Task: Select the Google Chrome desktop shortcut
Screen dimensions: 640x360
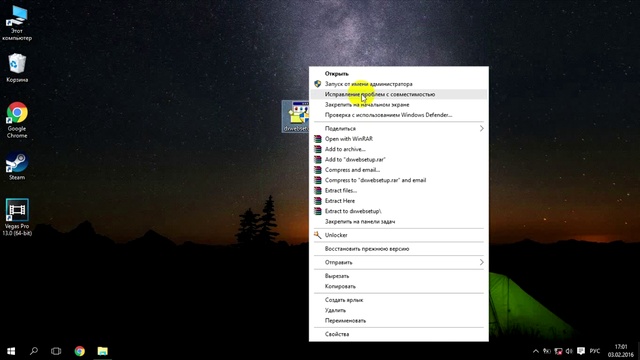Action: tap(17, 120)
